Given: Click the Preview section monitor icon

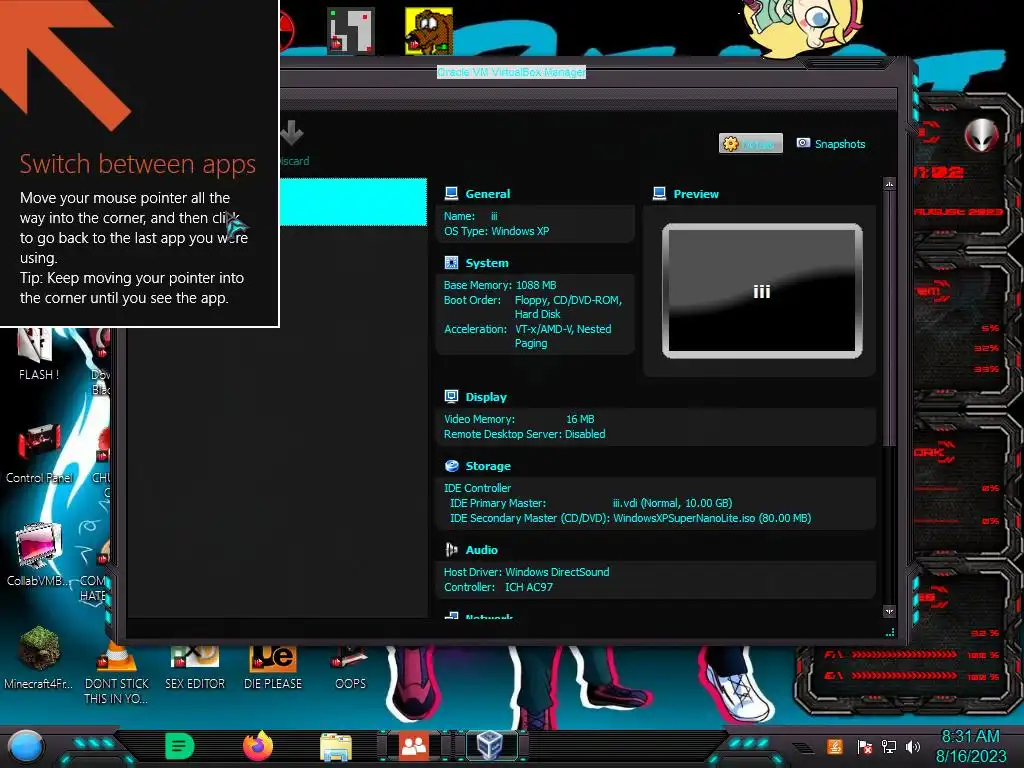Looking at the screenshot, I should click(660, 193).
